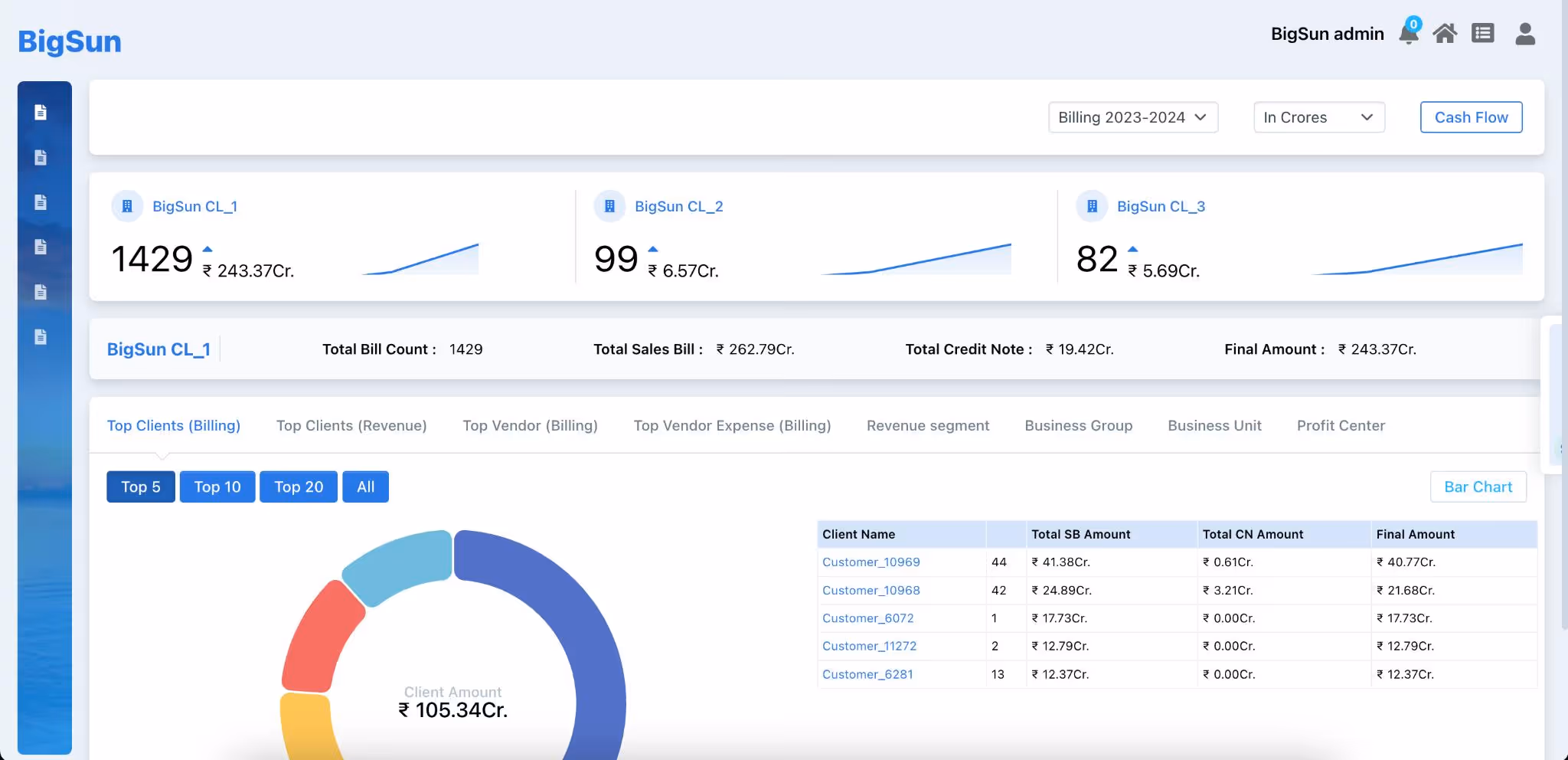The width and height of the screenshot is (1568, 760).
Task: Click the BigSun admin username
Action: coord(1327,34)
